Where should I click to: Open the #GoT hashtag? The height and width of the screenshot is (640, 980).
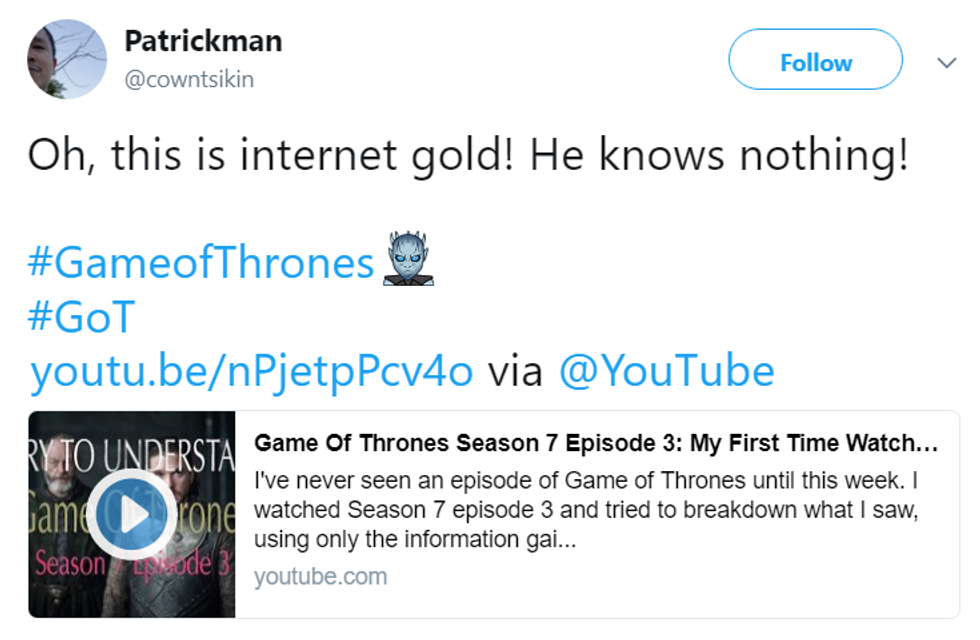(81, 317)
